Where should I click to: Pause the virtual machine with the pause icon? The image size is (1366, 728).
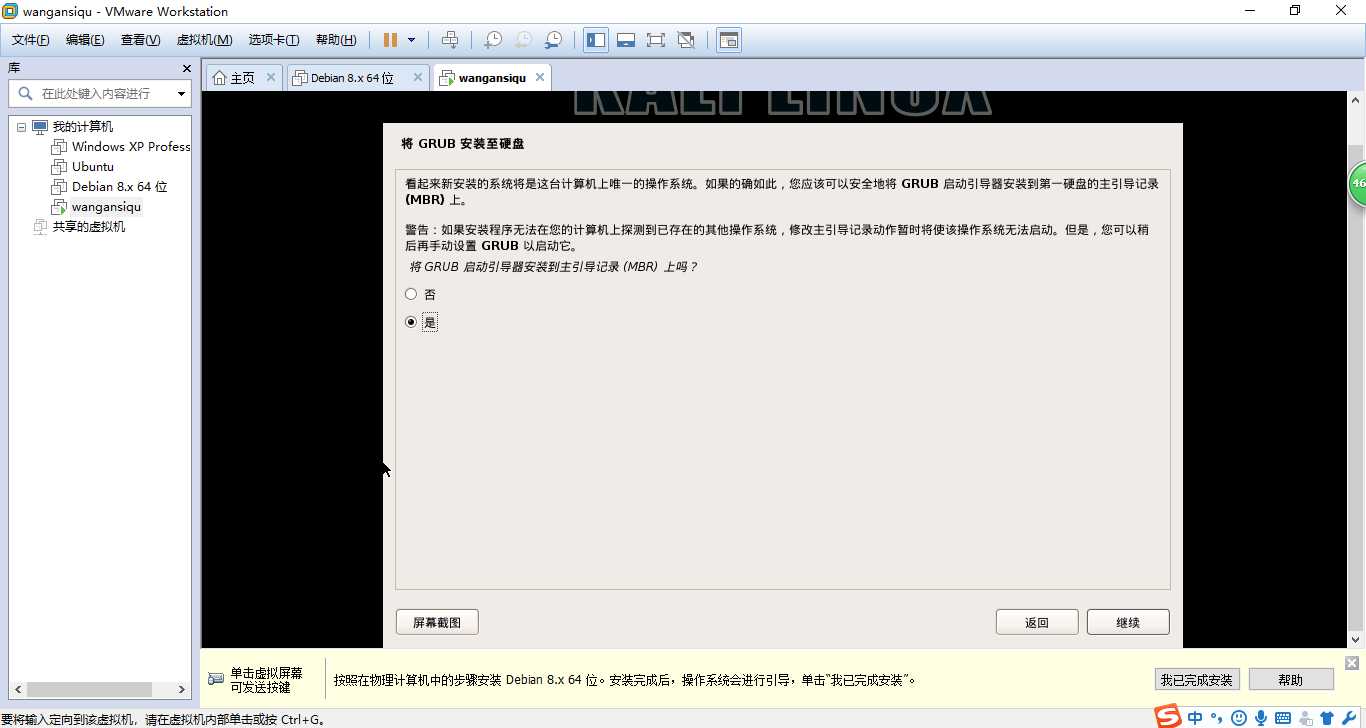point(390,40)
